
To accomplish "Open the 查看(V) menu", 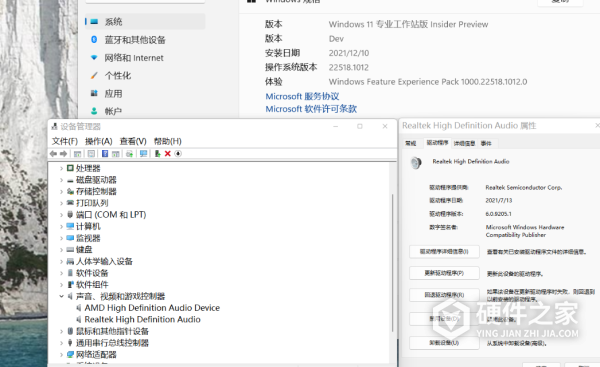I will click(x=133, y=141).
